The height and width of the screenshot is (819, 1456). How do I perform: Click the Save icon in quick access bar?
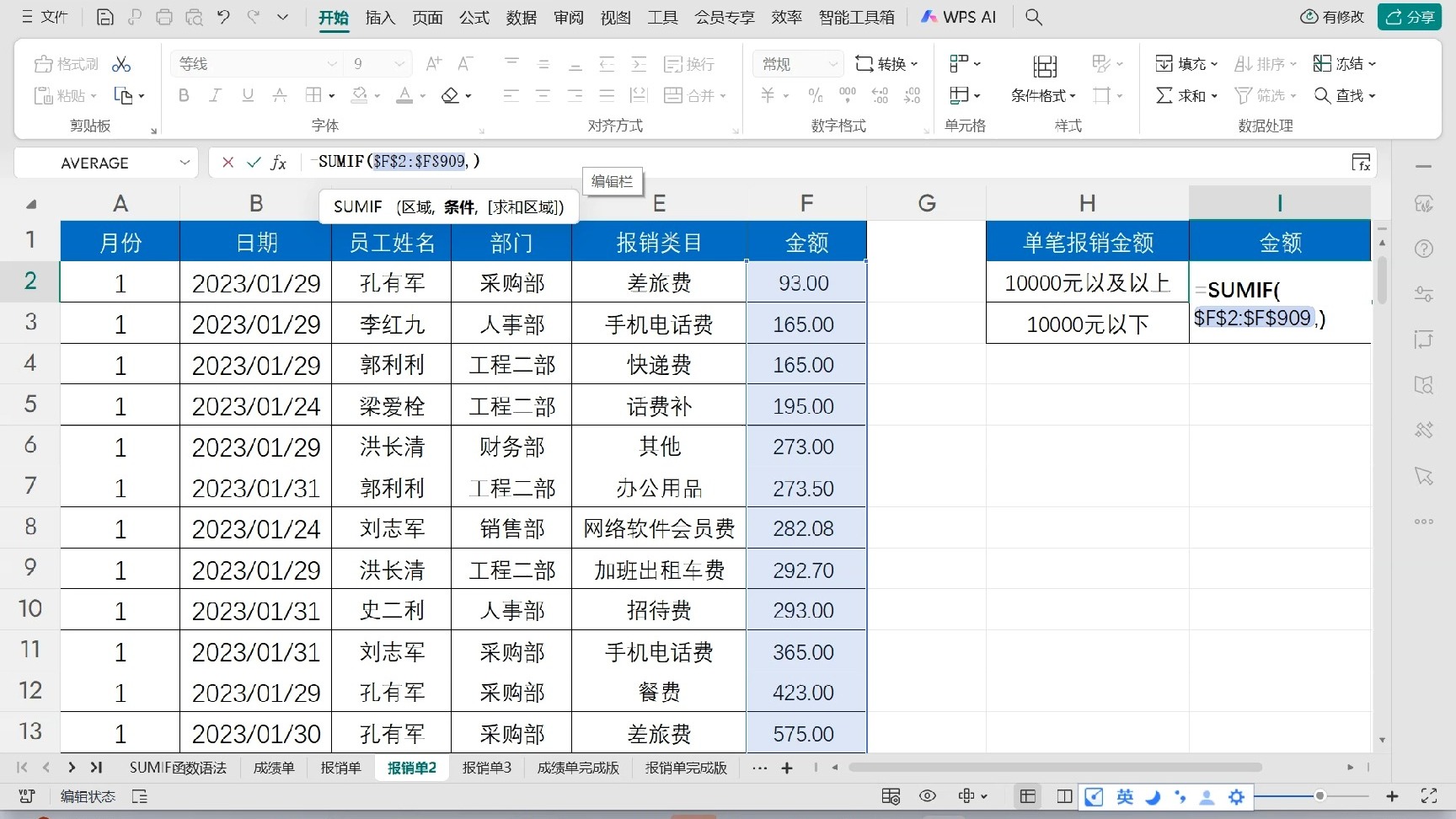pyautogui.click(x=105, y=17)
